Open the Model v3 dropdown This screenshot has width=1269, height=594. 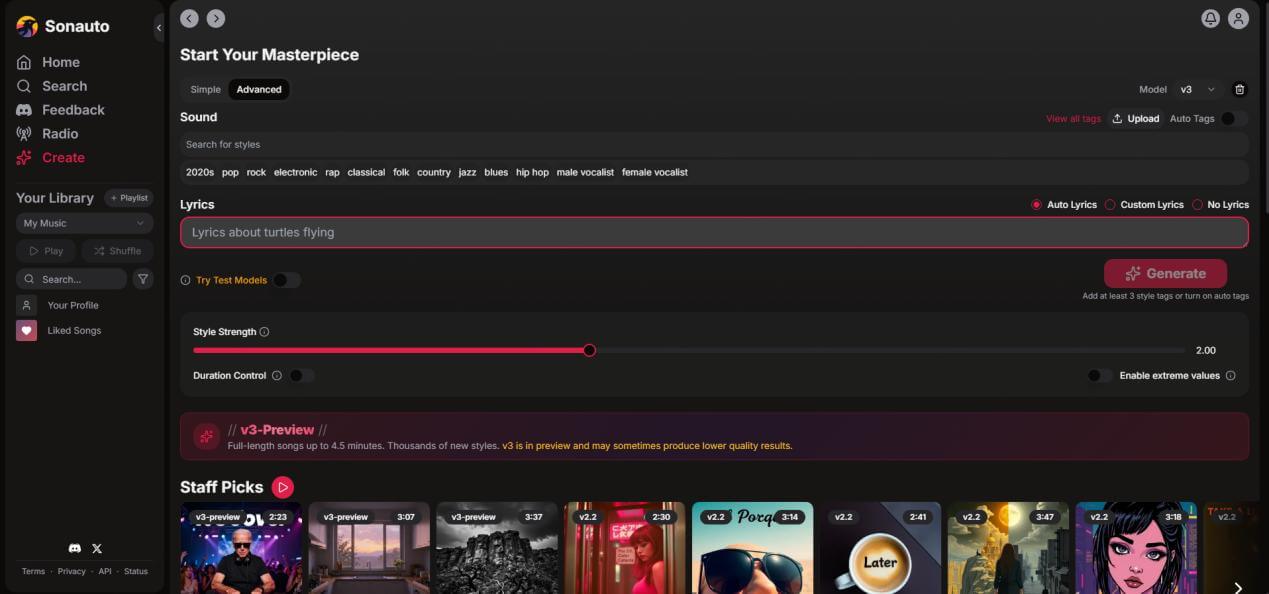(1197, 90)
